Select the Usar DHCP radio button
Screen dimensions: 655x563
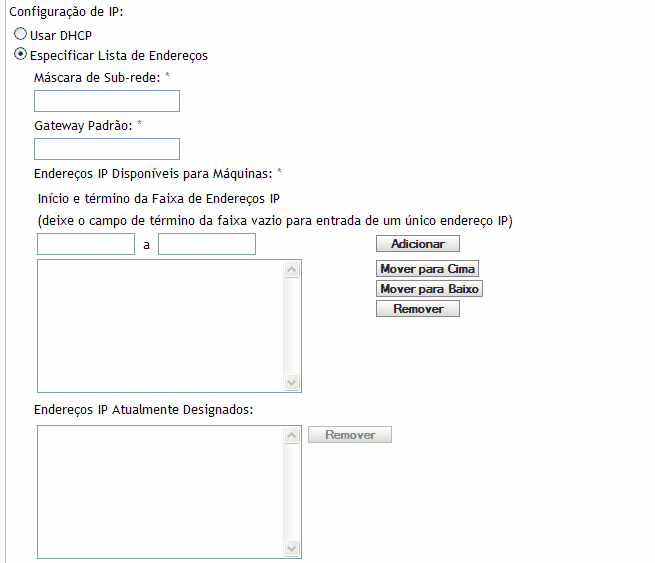(20, 34)
